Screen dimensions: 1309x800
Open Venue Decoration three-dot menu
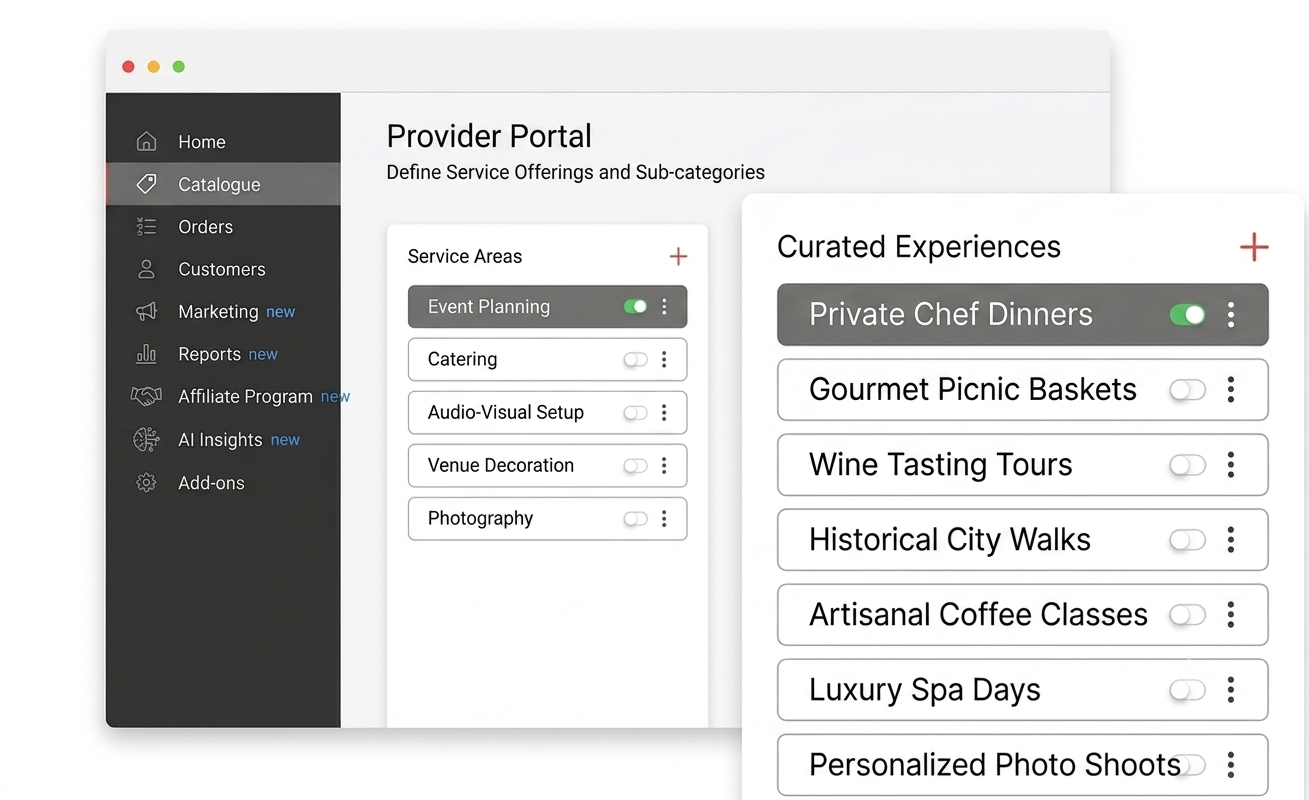coord(664,466)
